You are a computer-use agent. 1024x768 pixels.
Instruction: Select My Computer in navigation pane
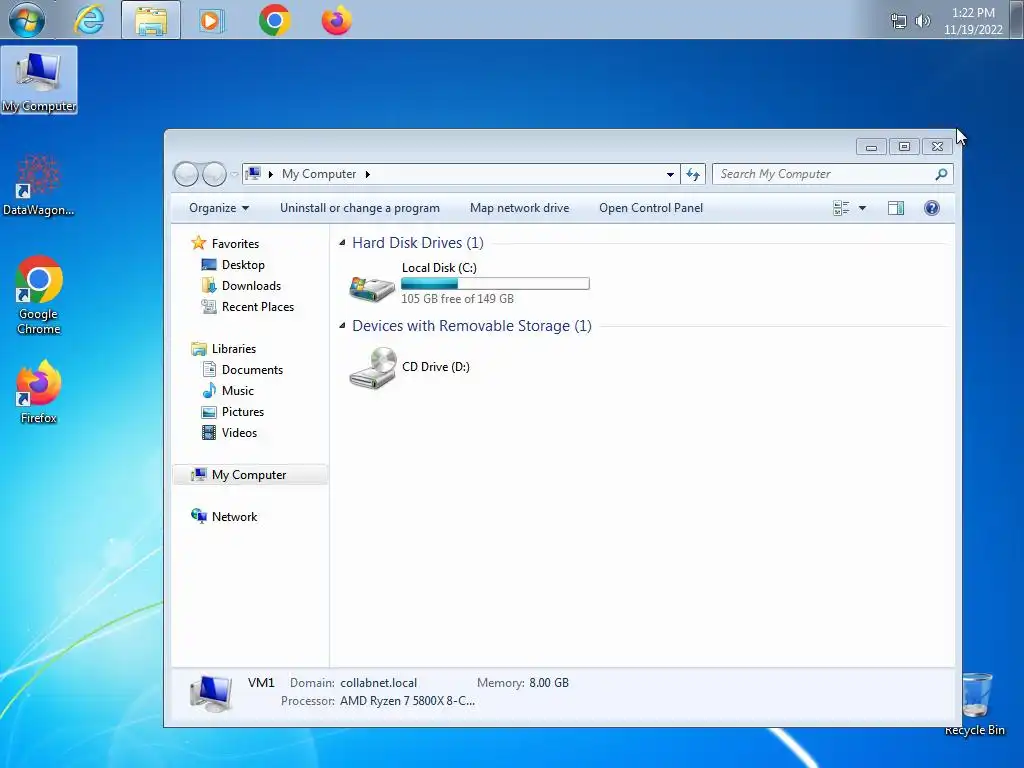(250, 475)
